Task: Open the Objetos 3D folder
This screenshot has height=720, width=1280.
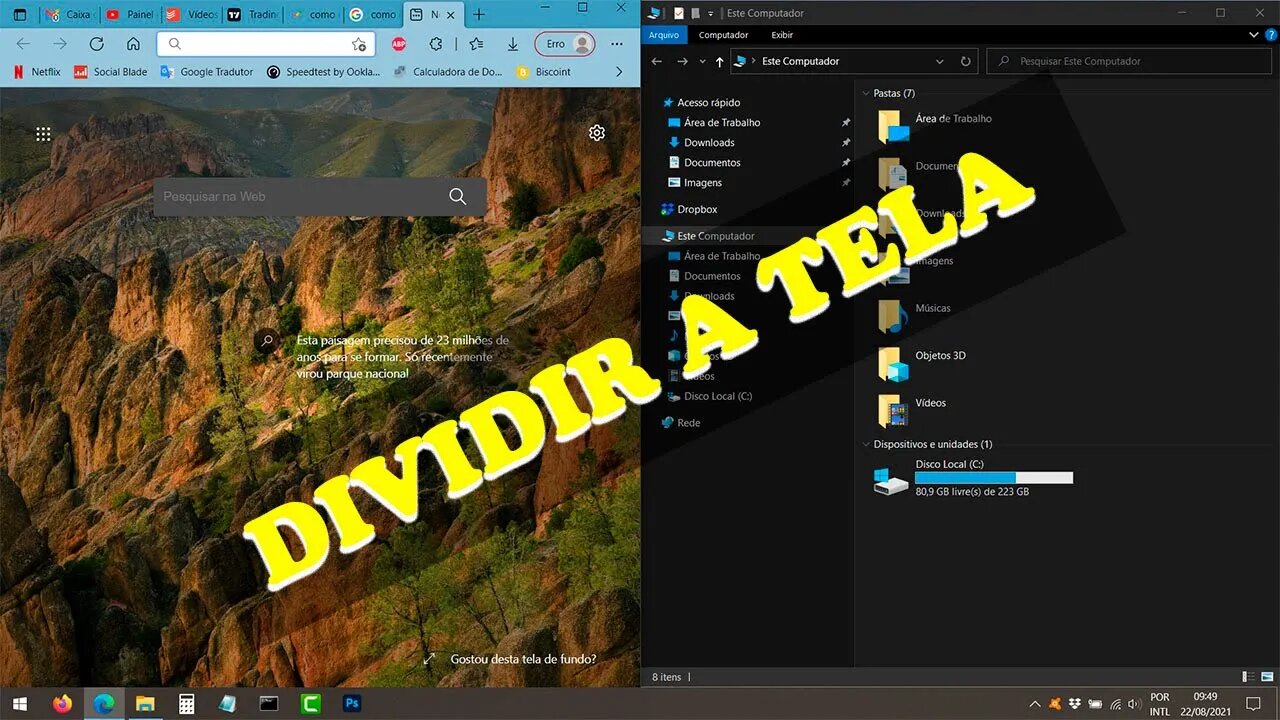Action: (922, 362)
